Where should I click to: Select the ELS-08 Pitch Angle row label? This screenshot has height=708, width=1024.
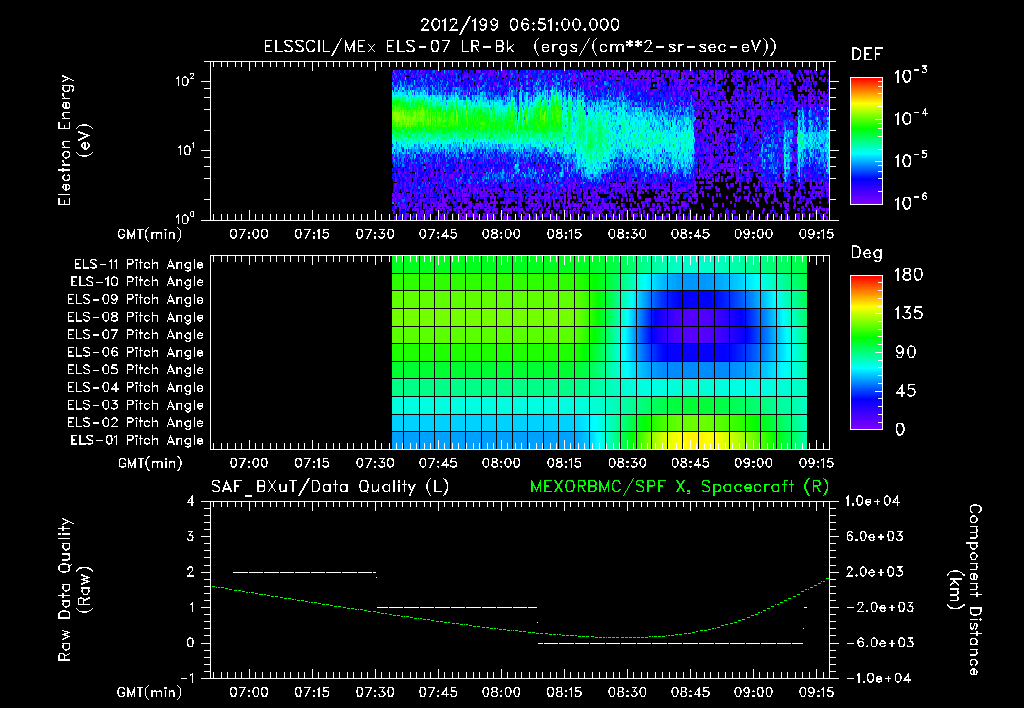coord(136,317)
